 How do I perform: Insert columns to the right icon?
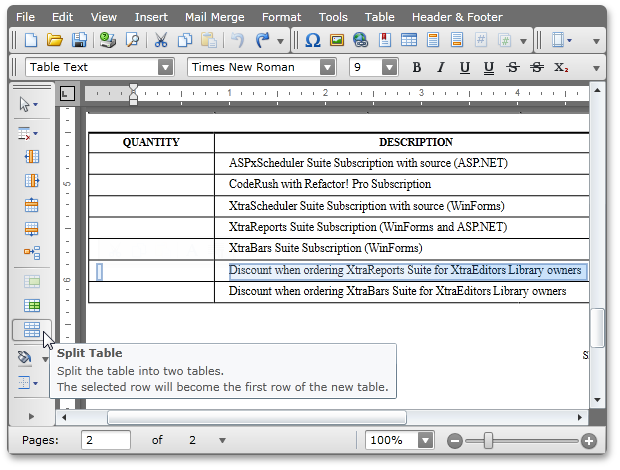[32, 181]
